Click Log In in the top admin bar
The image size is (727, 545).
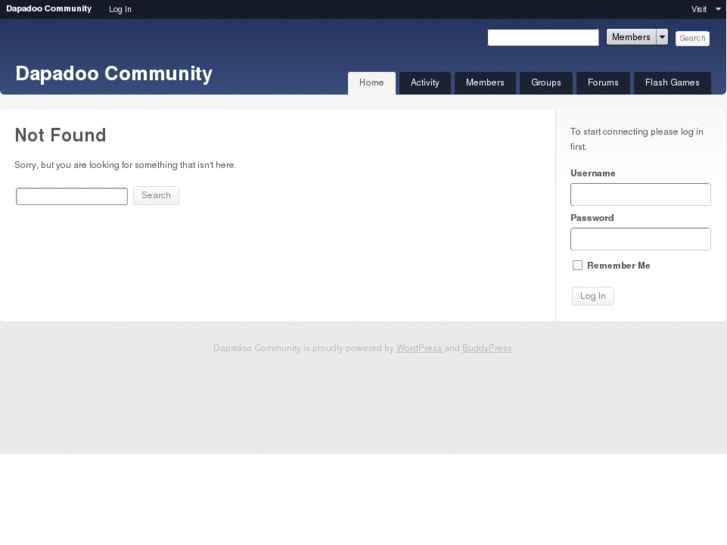pos(120,9)
